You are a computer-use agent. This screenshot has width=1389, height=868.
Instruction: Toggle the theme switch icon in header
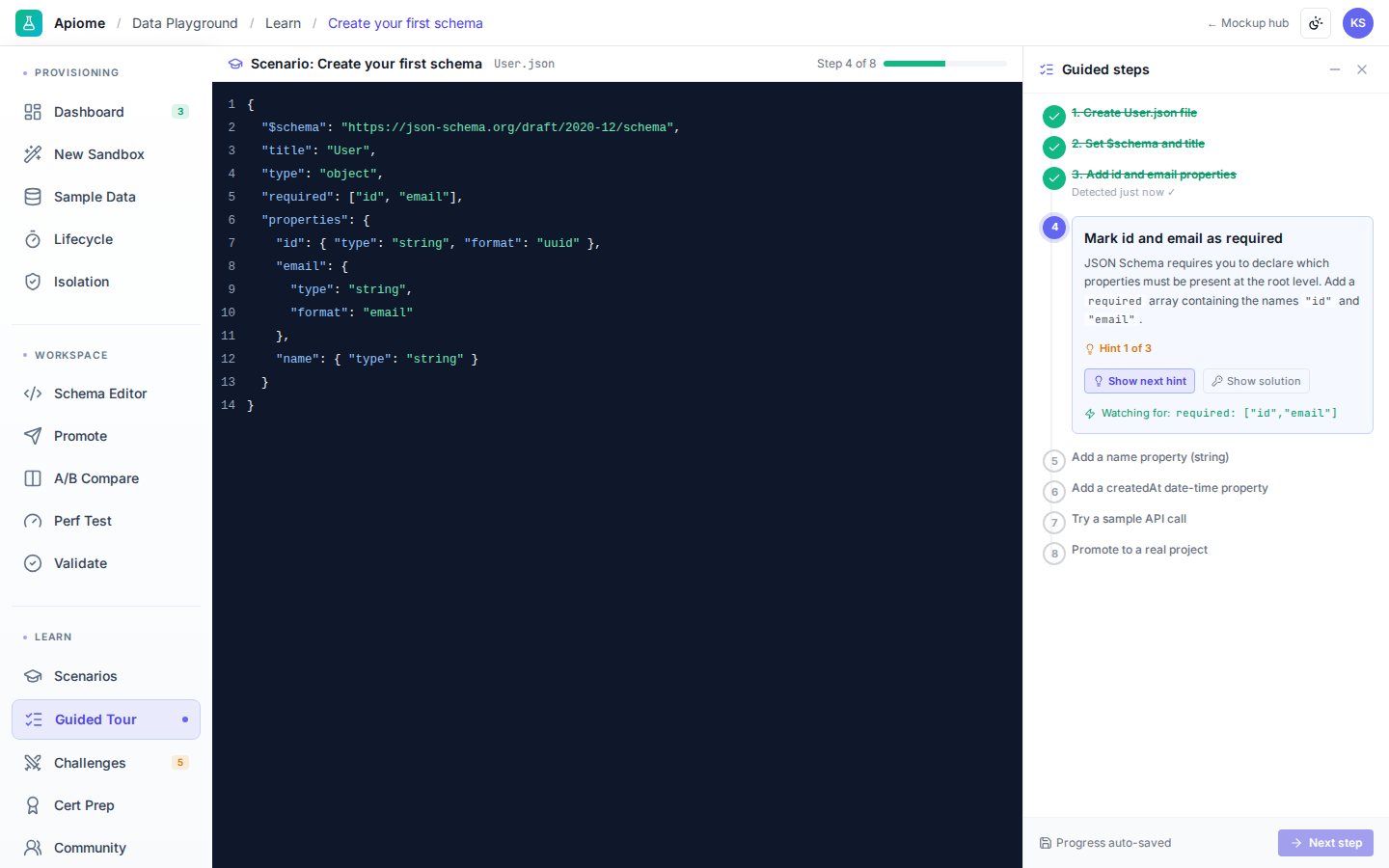coord(1316,23)
